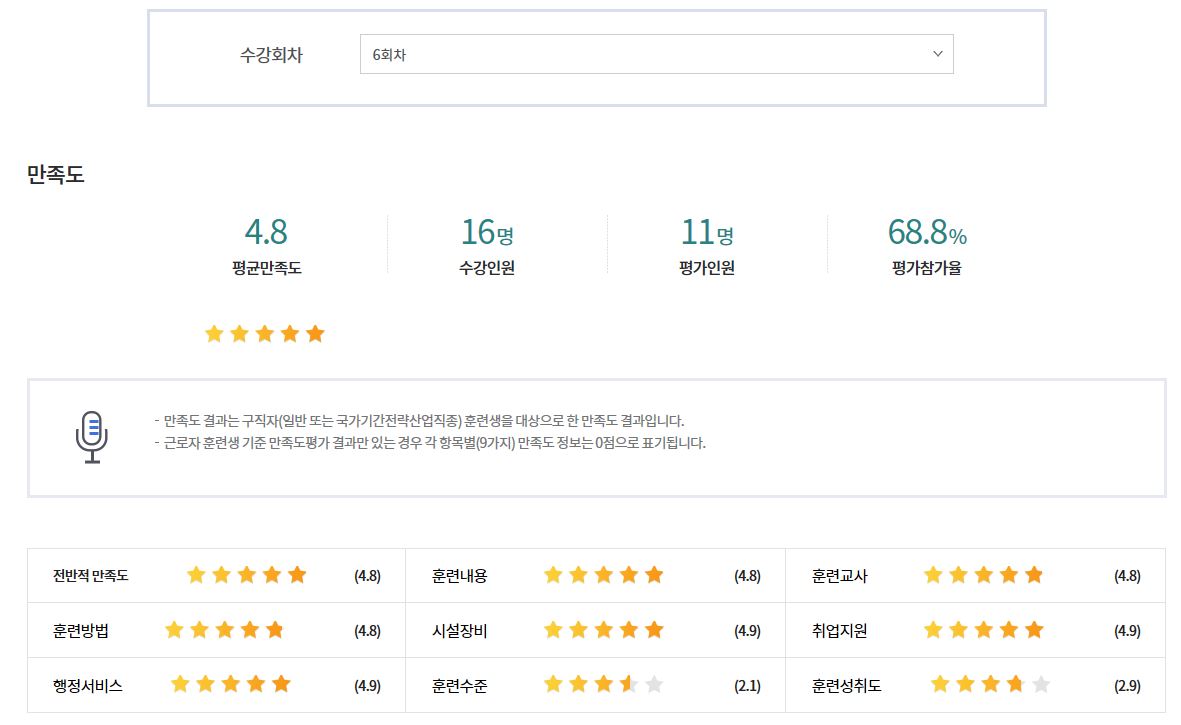Click the stars beside 시설장비
The image size is (1181, 725).
(603, 630)
